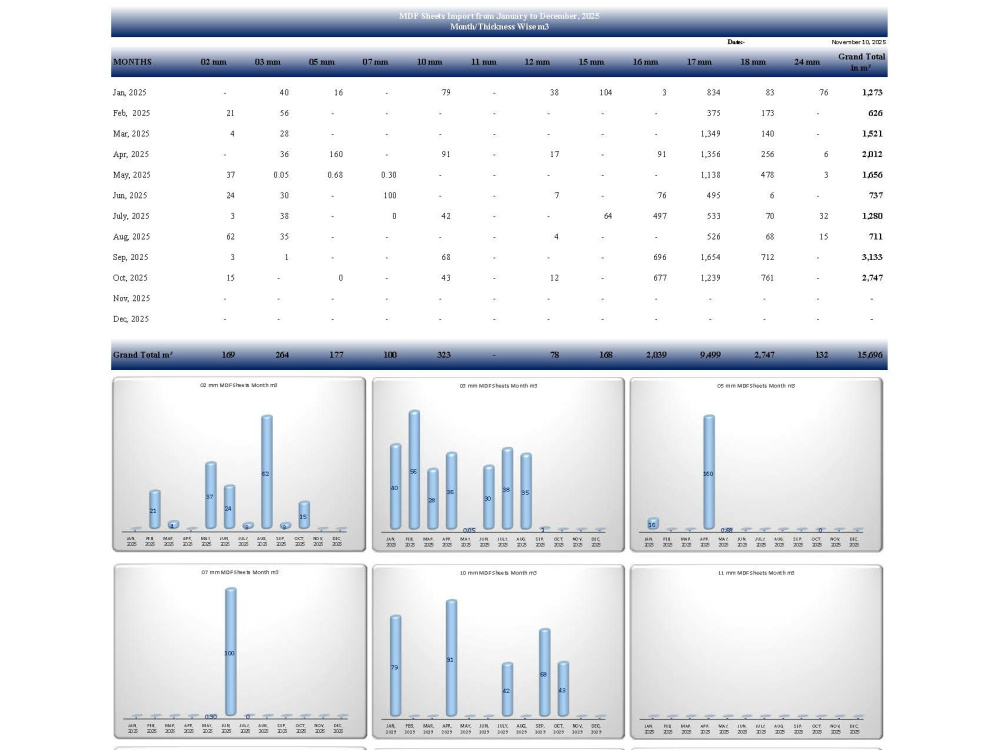
Task: Click the '02 mm' column header
Action: click(x=213, y=62)
